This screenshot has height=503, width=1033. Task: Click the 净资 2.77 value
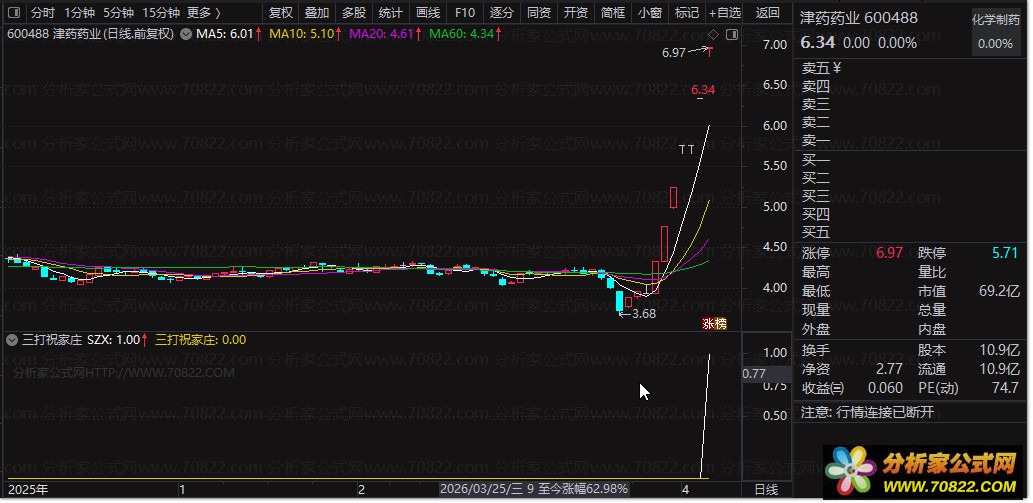[x=889, y=369]
